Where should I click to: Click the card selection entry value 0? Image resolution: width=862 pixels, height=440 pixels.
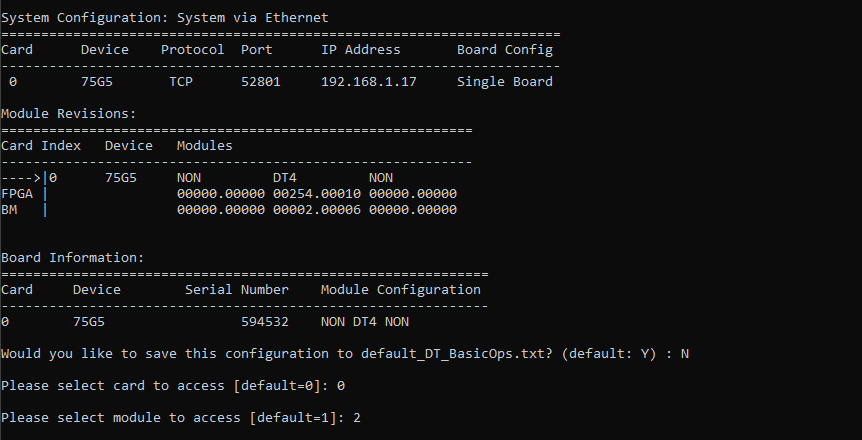tap(341, 386)
